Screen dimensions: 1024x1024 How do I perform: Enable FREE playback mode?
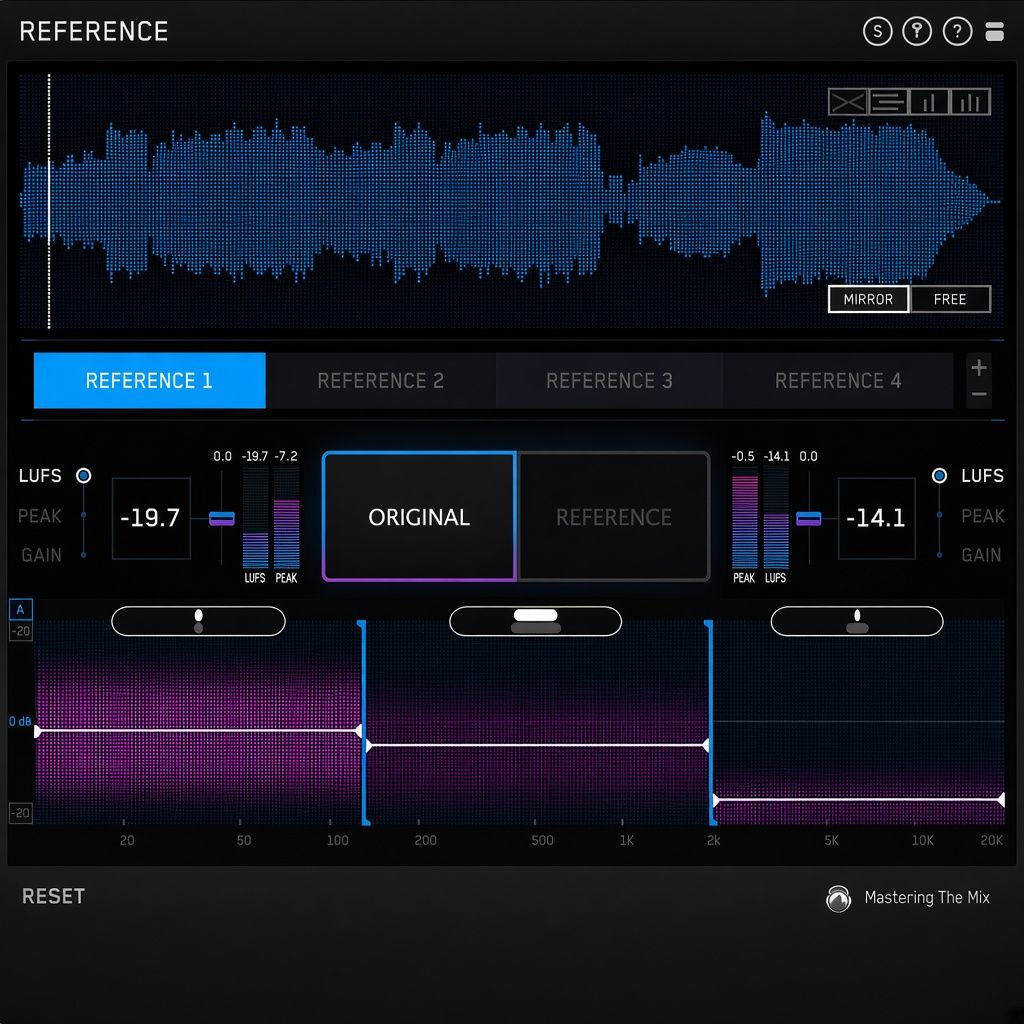pyautogui.click(x=950, y=299)
